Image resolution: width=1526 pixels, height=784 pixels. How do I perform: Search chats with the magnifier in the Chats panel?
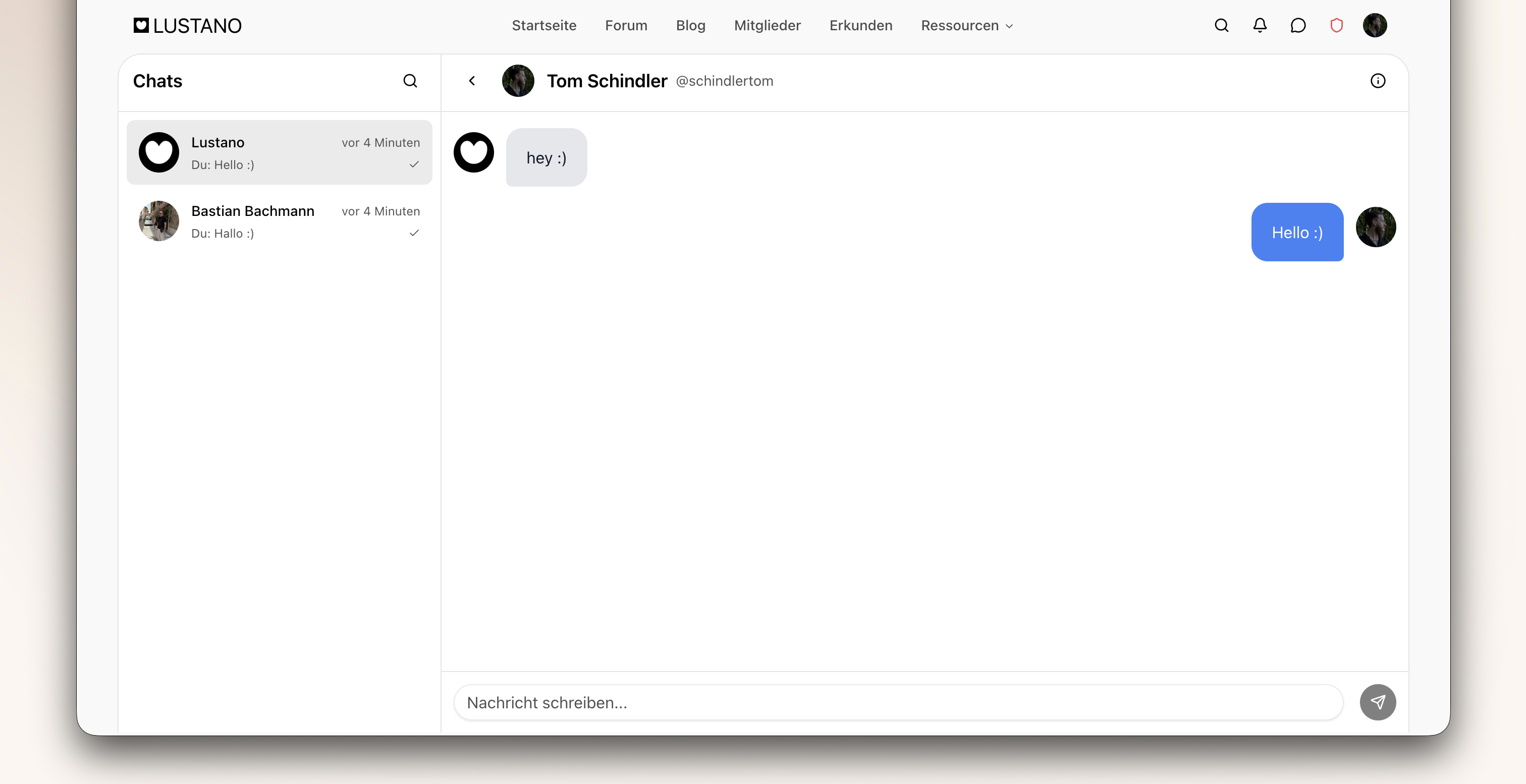(410, 81)
